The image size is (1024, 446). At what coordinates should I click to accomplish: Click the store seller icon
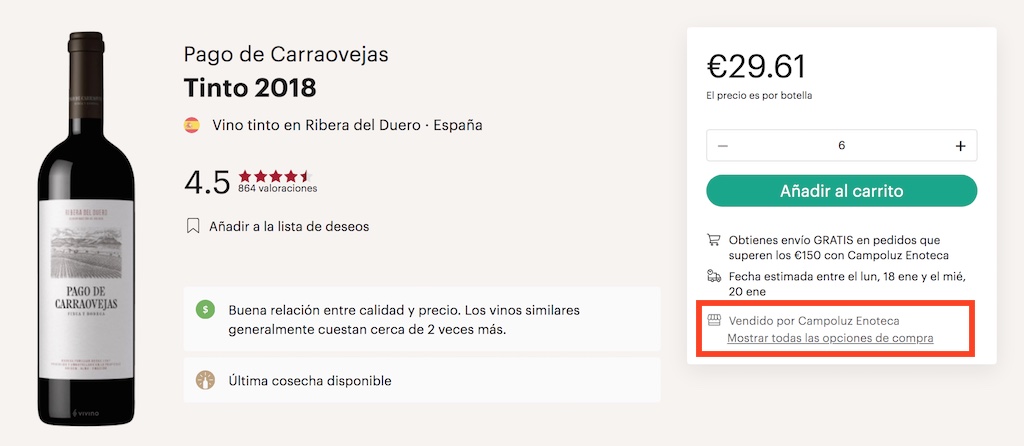[714, 321]
